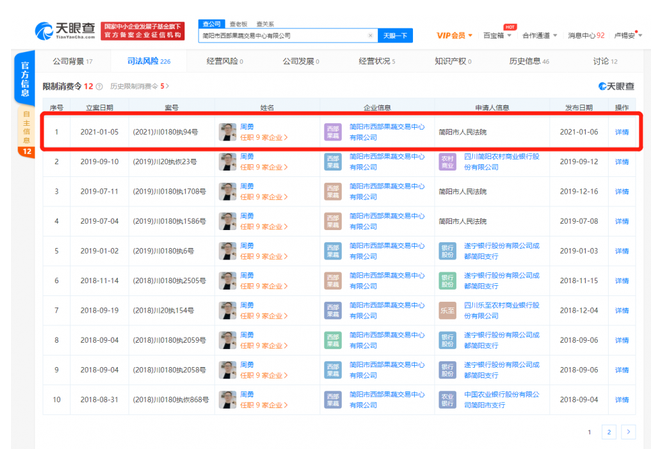Screen dimensions: 661x466
Task: Click the person photo in row 6
Action: (x=228, y=281)
